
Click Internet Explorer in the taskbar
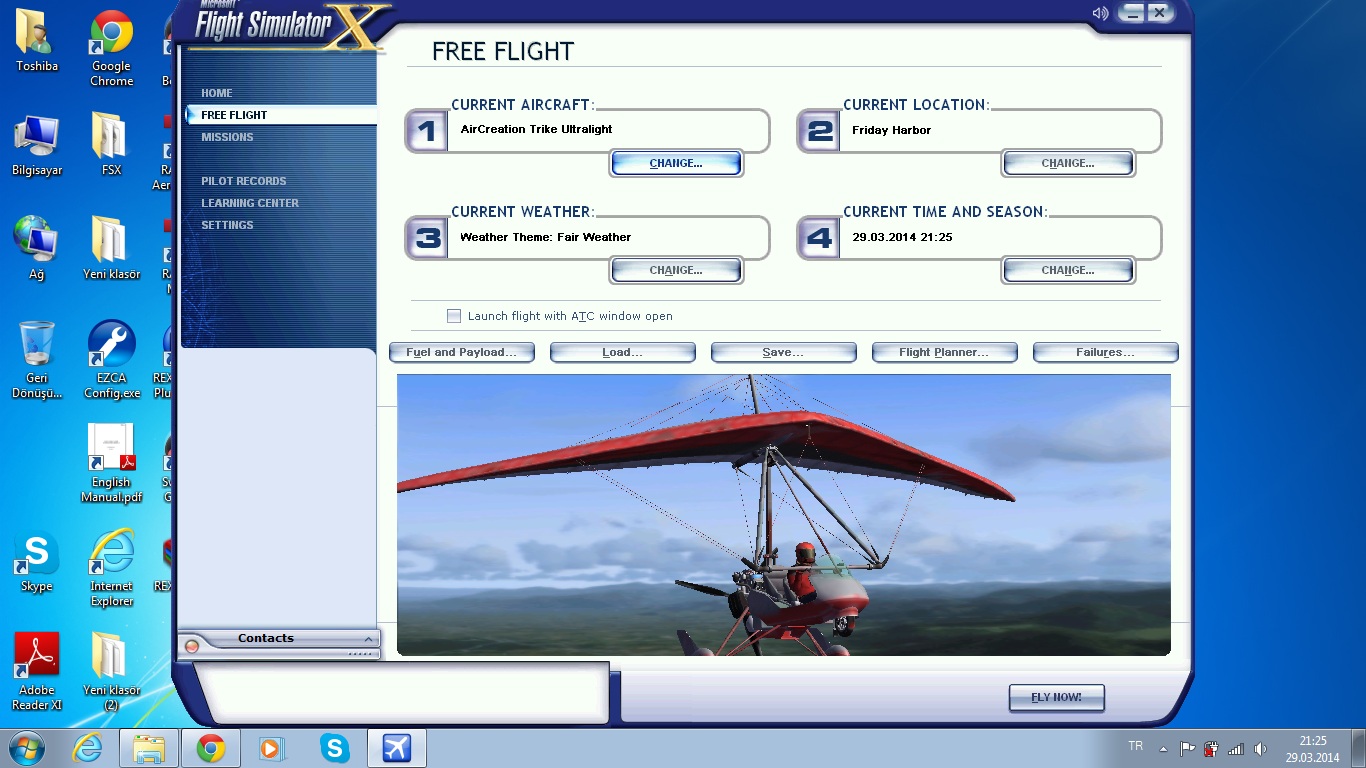pos(88,748)
